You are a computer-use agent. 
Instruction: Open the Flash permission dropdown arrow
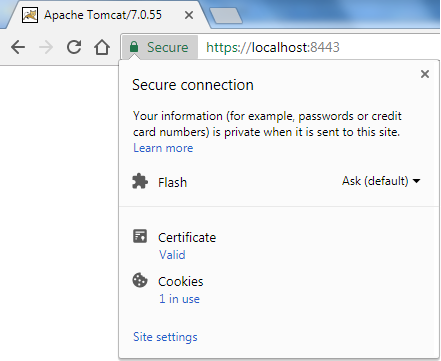[x=416, y=181]
